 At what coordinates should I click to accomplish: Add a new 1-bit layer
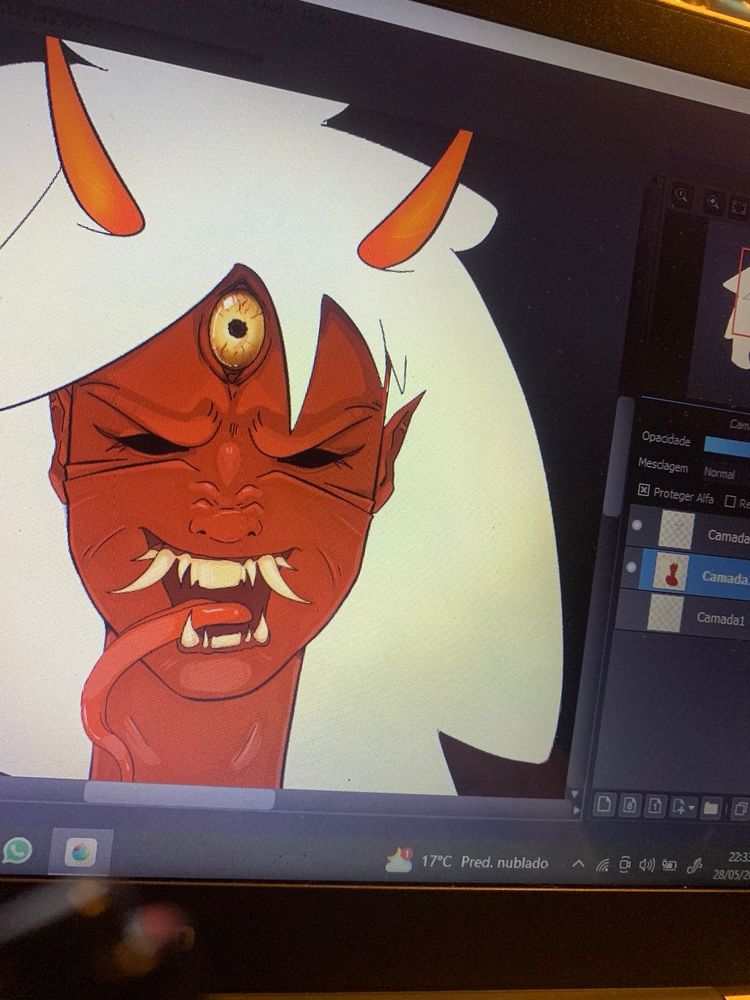(655, 807)
